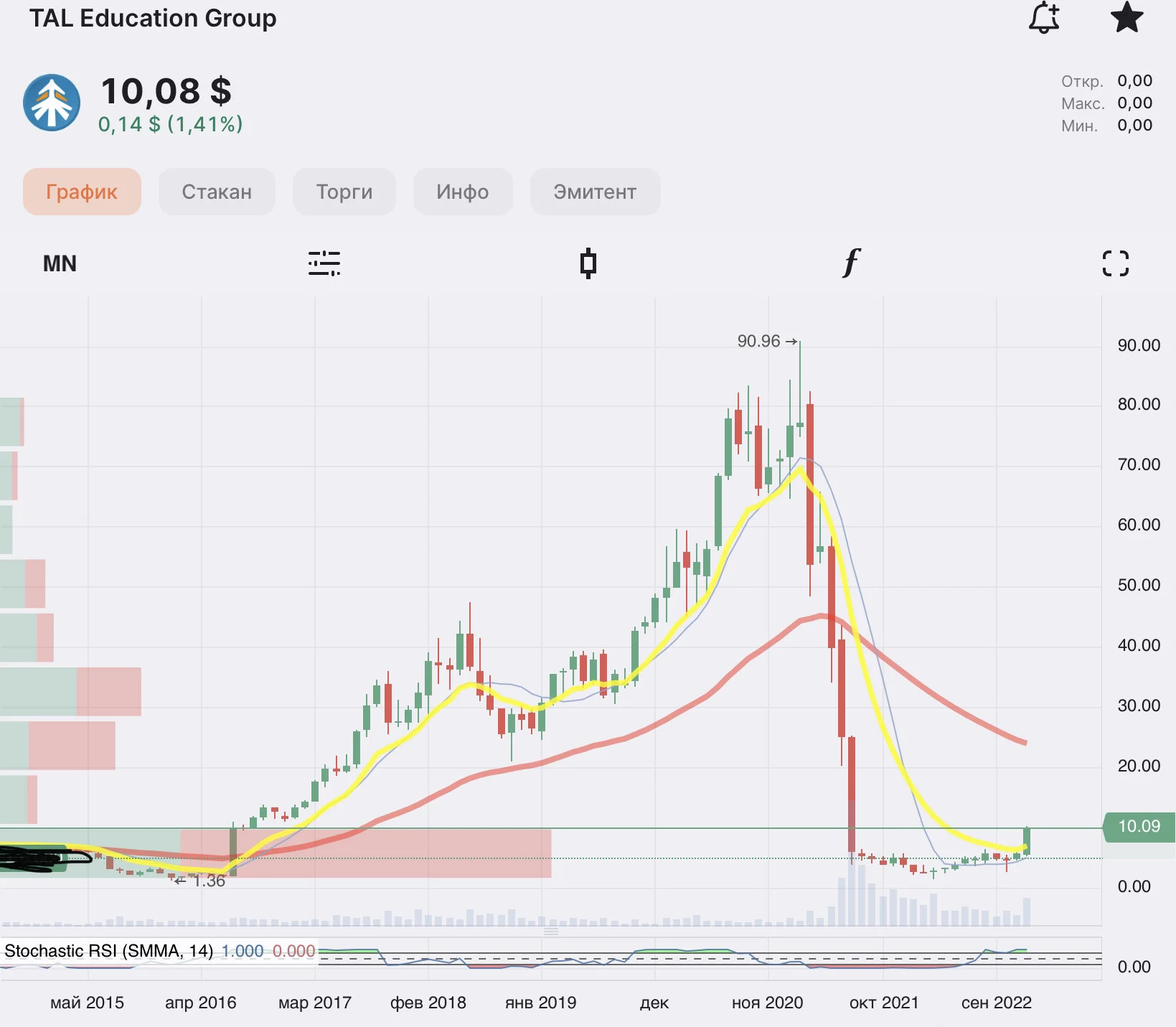Viewport: 1176px width, 1027px height.
Task: Open the chart settings sliders icon
Action: 324,263
